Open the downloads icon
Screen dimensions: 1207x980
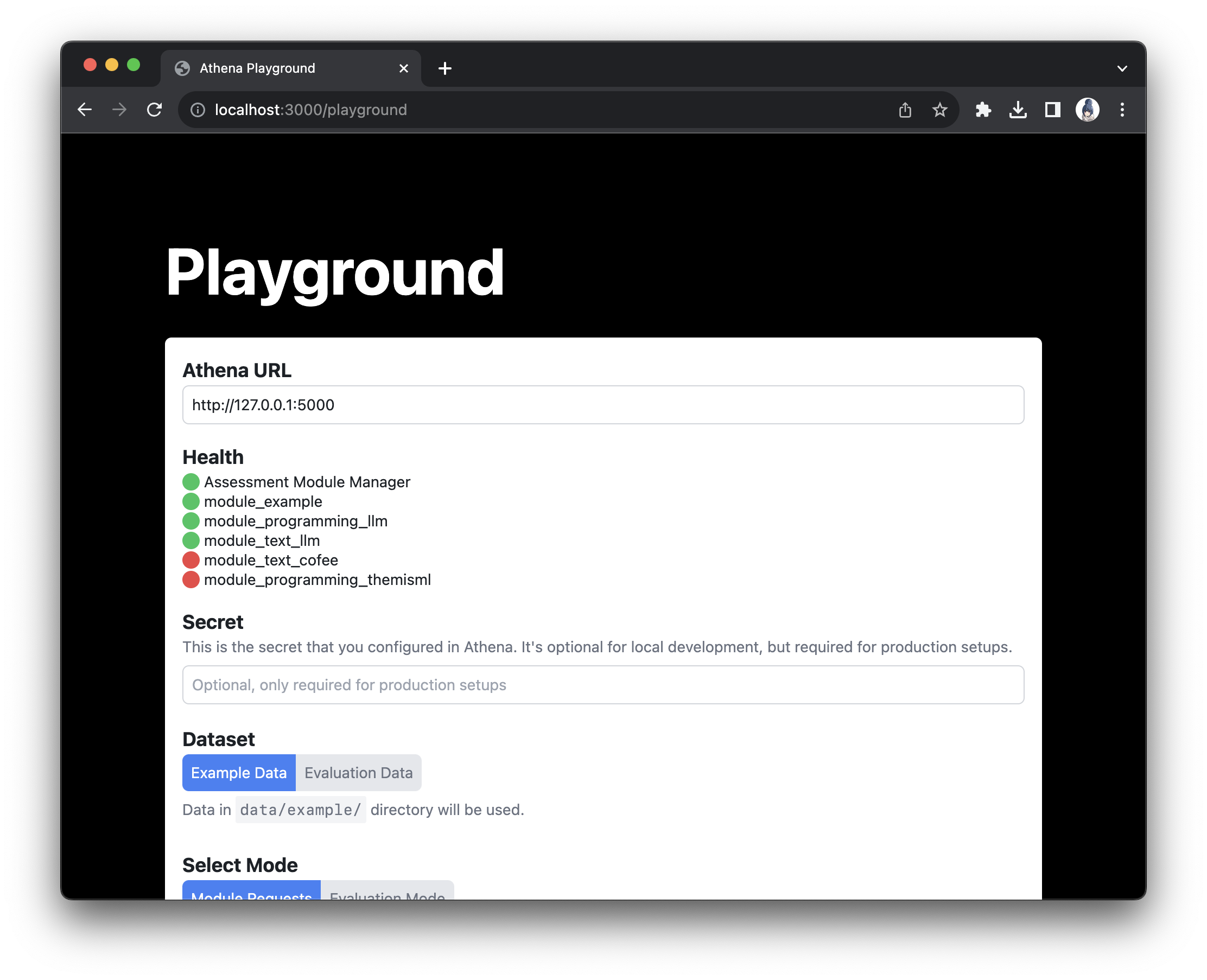pos(1017,110)
